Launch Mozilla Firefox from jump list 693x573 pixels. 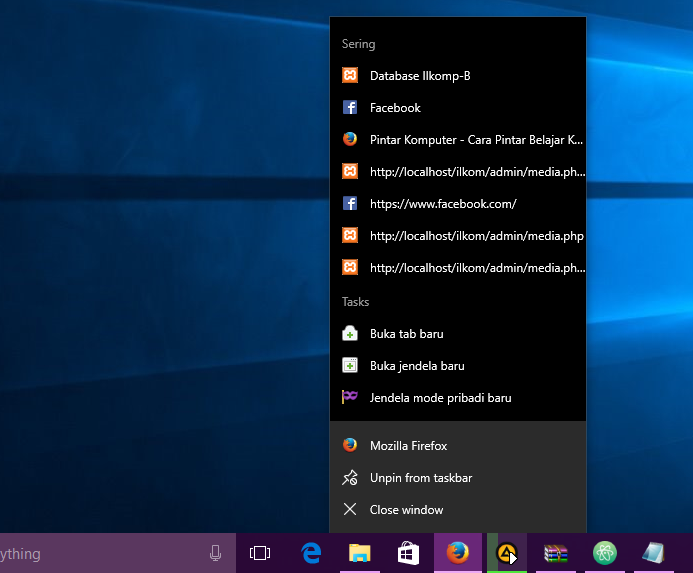(408, 446)
